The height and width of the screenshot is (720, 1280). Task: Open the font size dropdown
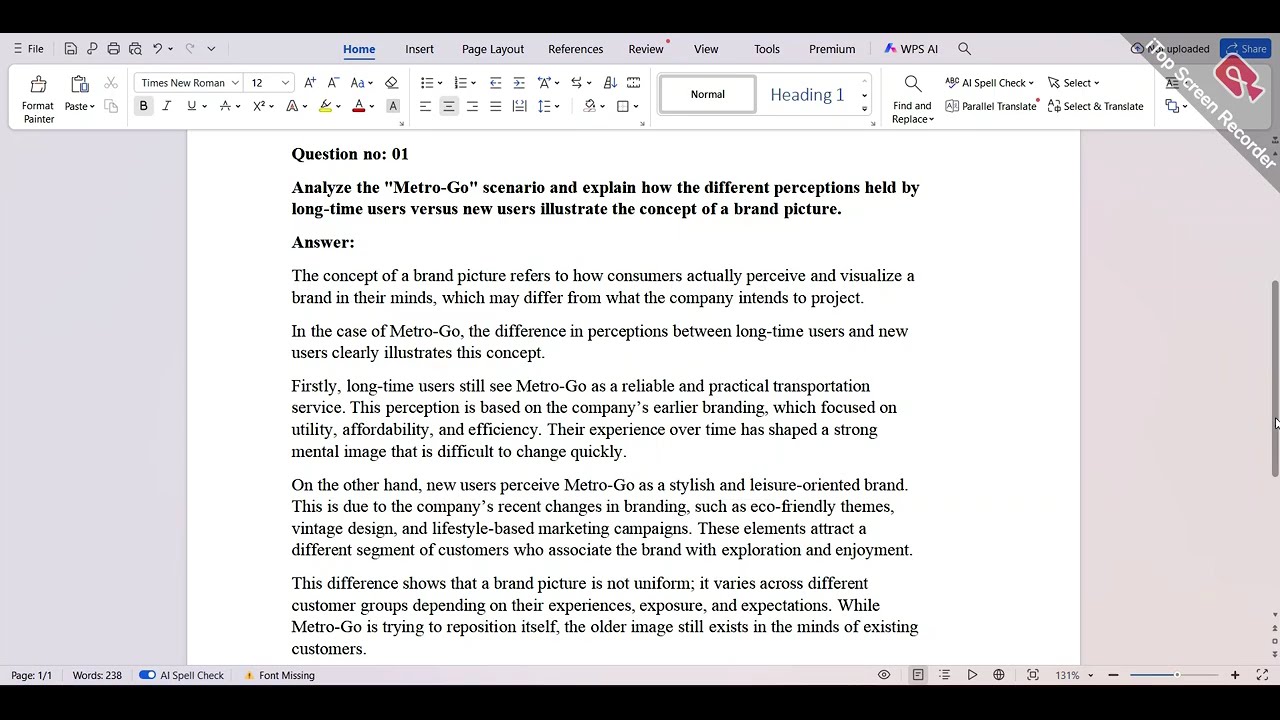285,83
